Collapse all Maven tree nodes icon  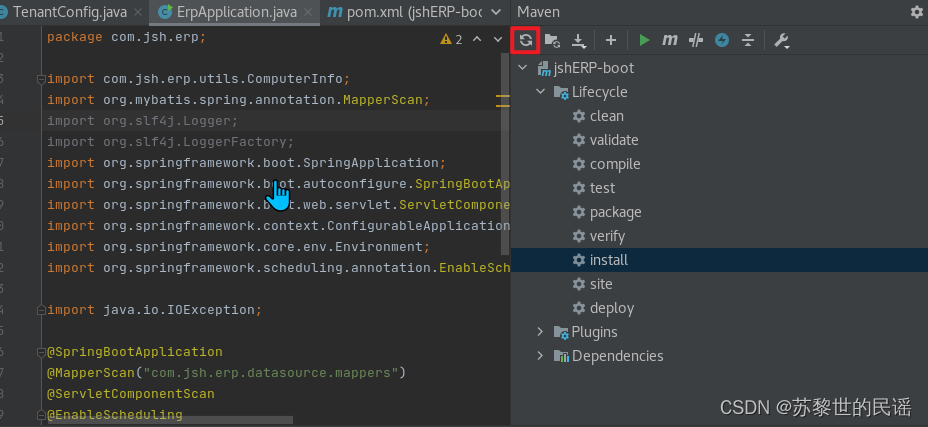click(x=747, y=40)
